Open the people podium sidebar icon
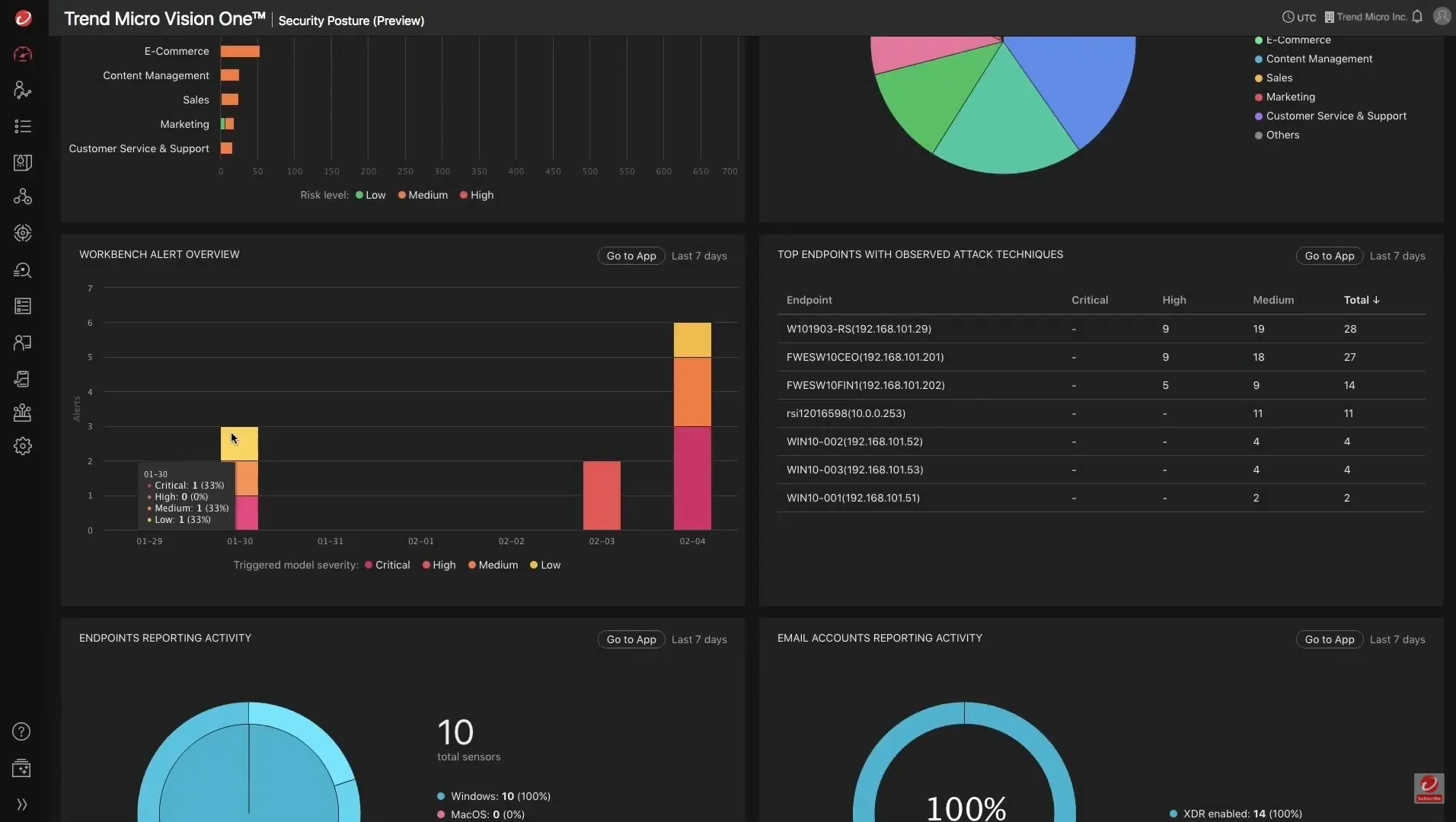The height and width of the screenshot is (822, 1456). tap(23, 413)
